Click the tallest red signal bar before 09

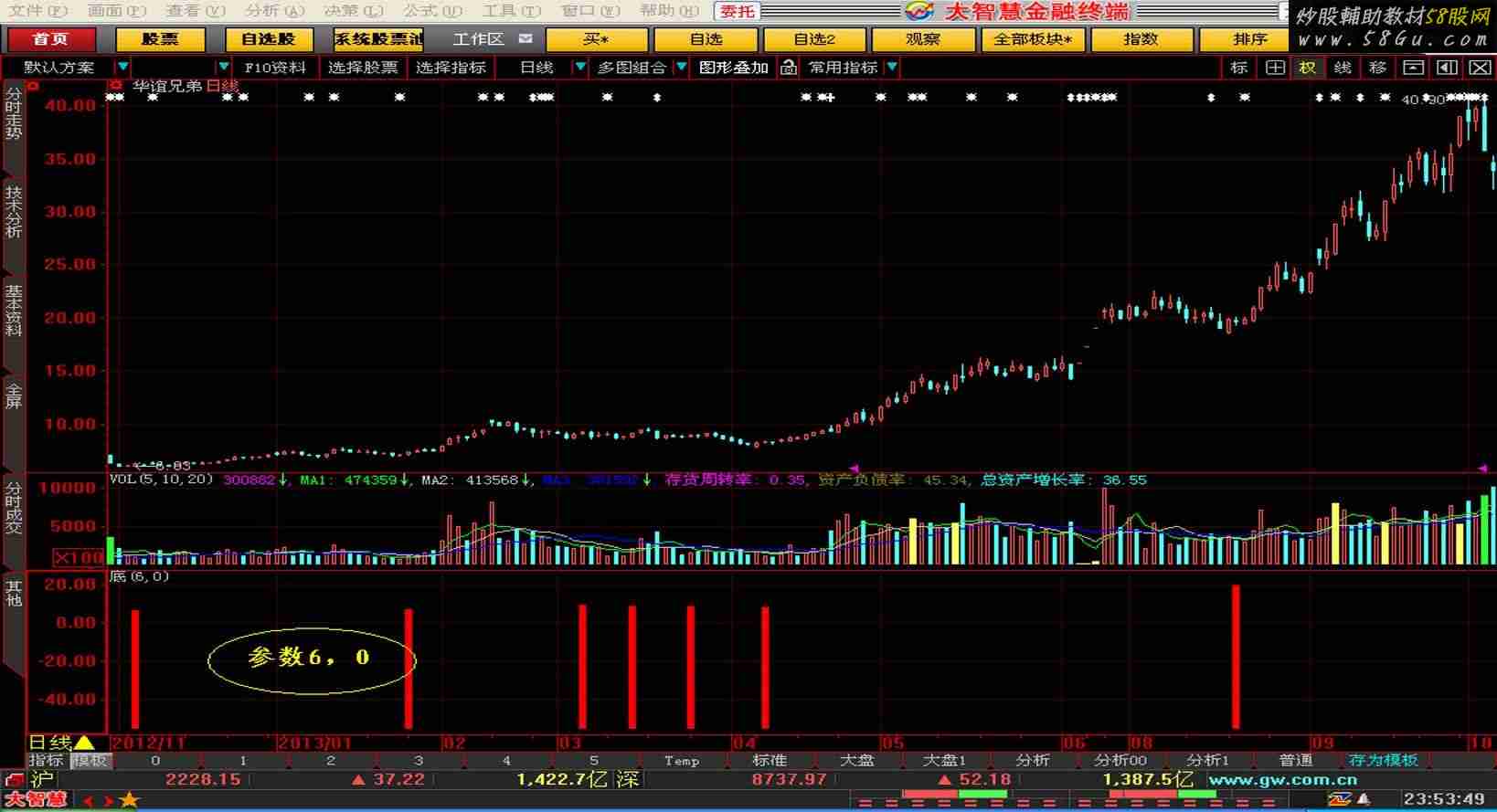click(1236, 657)
